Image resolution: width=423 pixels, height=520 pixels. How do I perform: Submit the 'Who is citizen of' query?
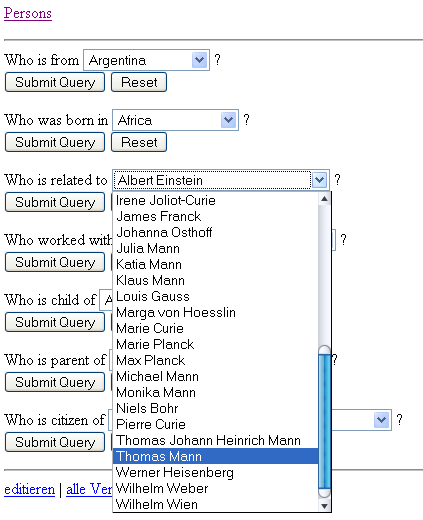[x=55, y=442]
